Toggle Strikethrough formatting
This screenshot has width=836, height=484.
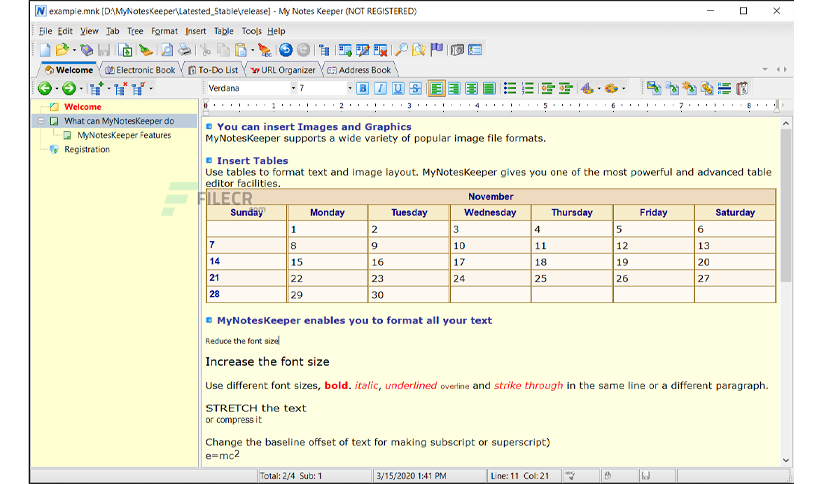pos(415,88)
